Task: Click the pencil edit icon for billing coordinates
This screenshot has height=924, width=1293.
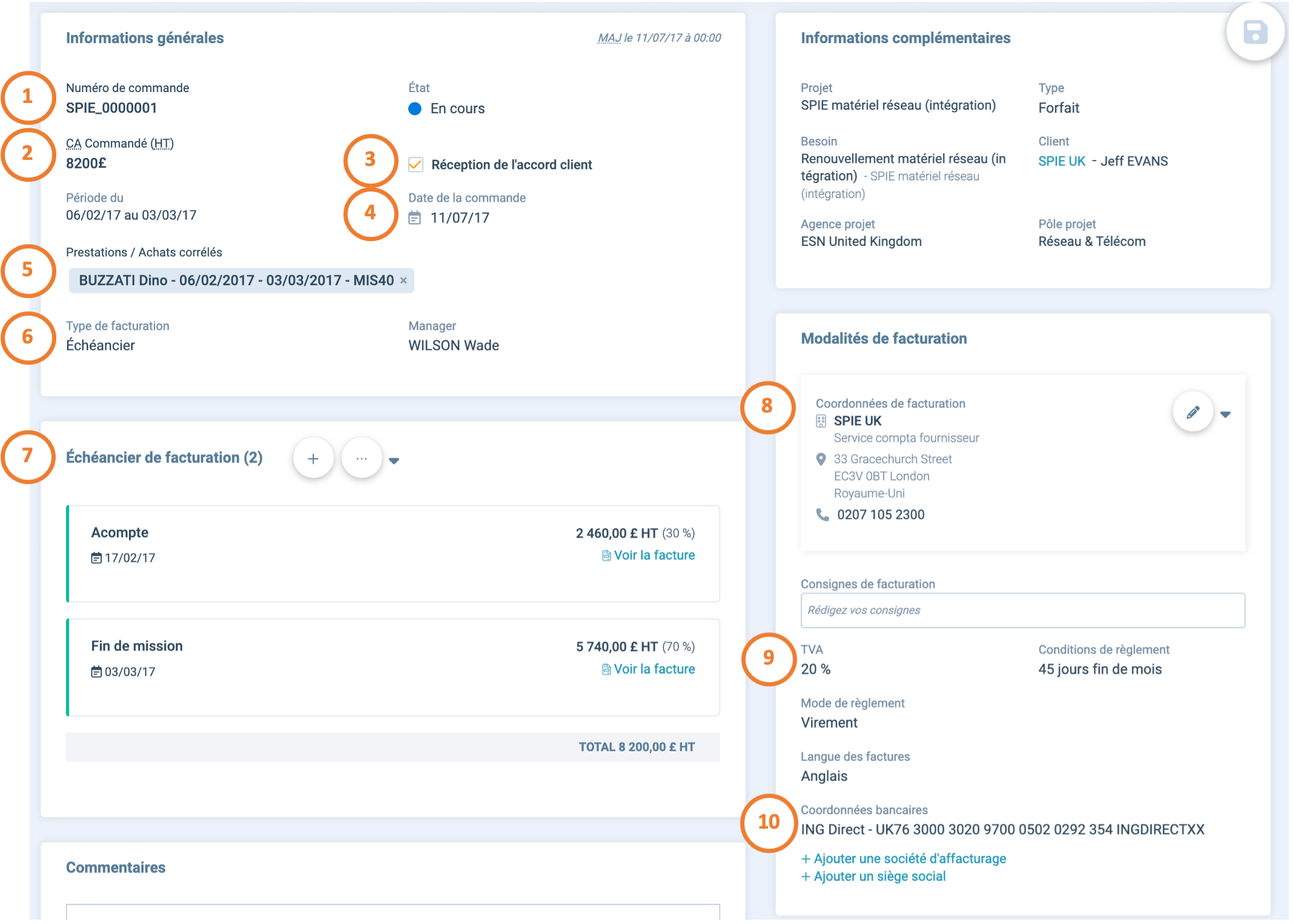Action: pos(1192,413)
